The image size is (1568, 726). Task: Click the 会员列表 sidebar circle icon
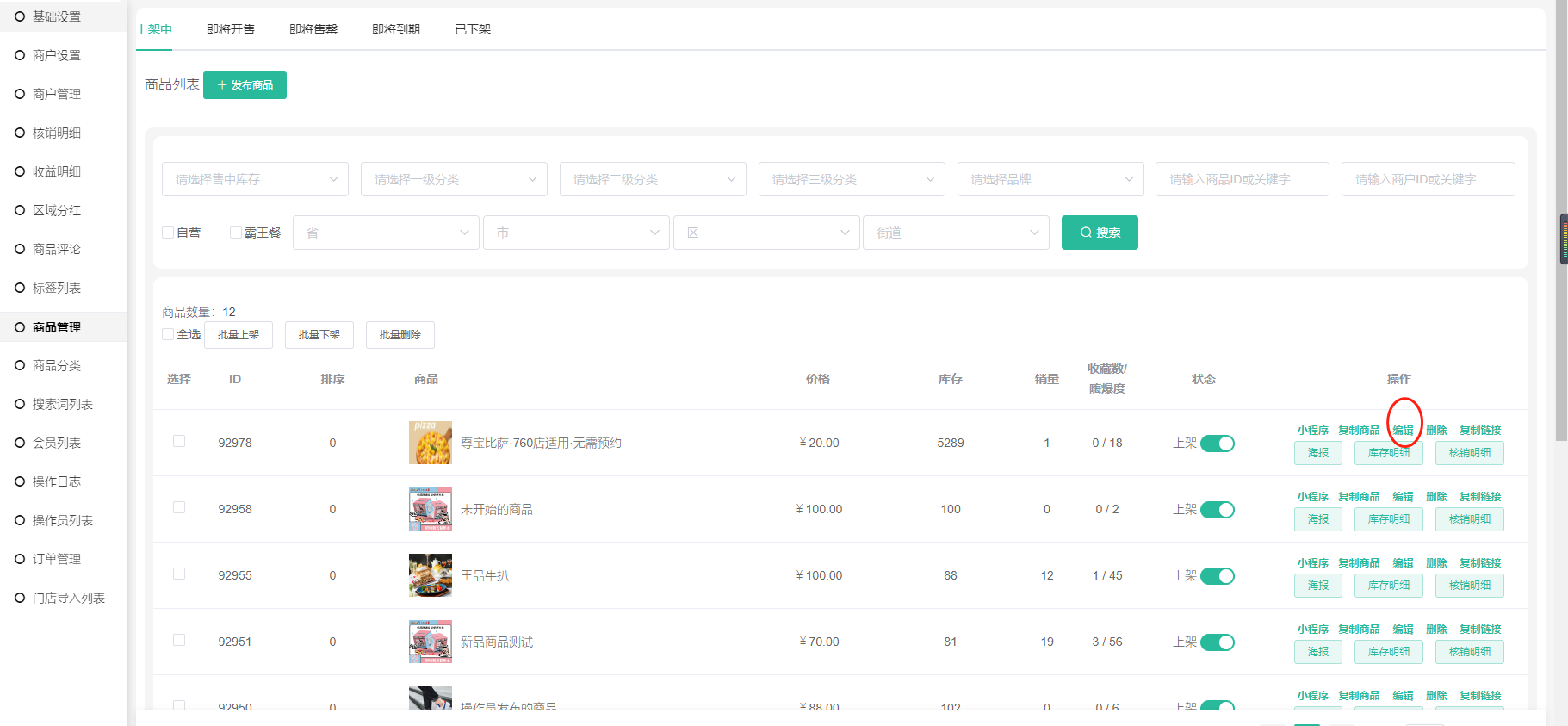pos(20,443)
